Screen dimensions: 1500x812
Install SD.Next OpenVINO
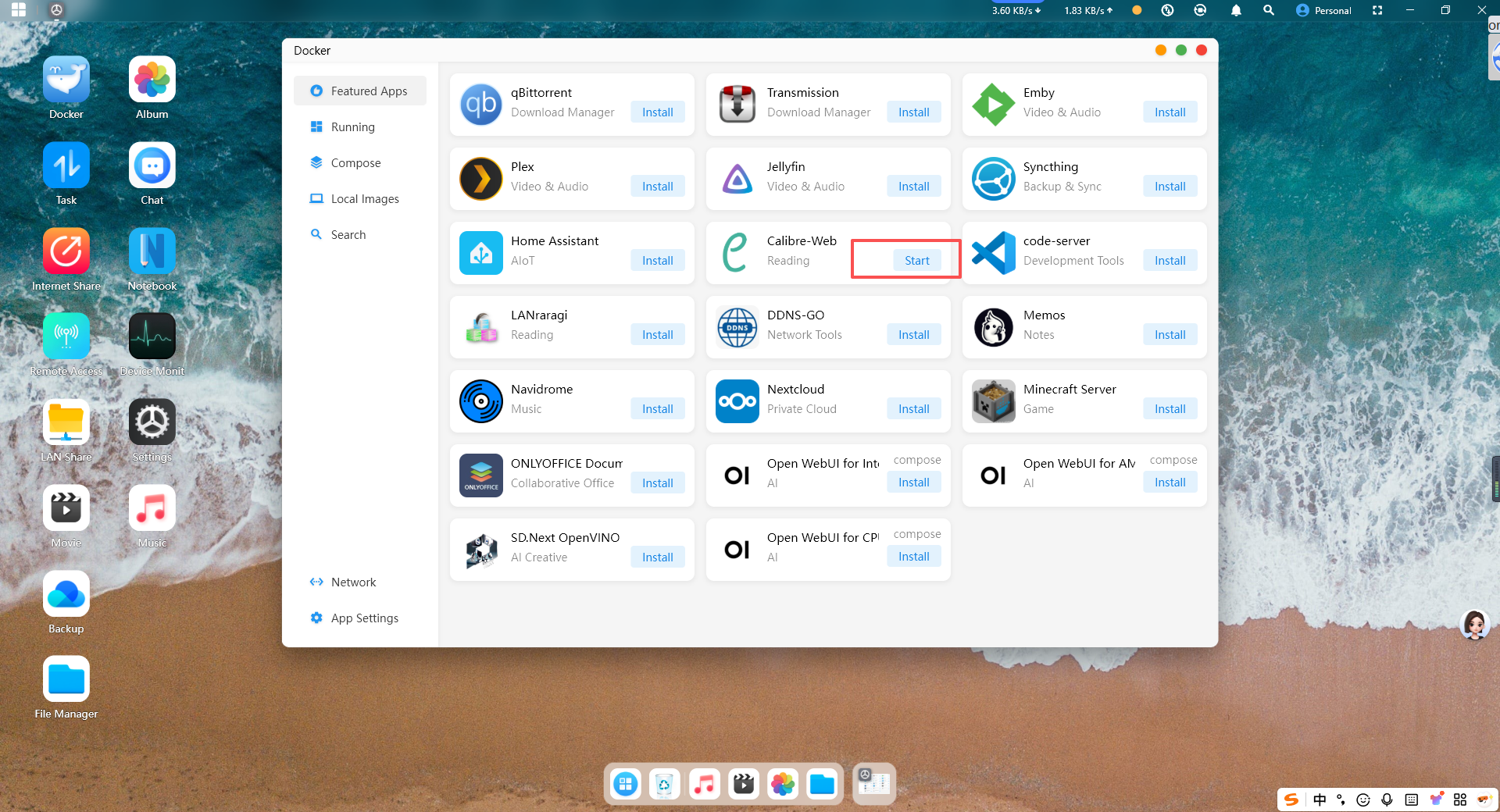tap(658, 557)
